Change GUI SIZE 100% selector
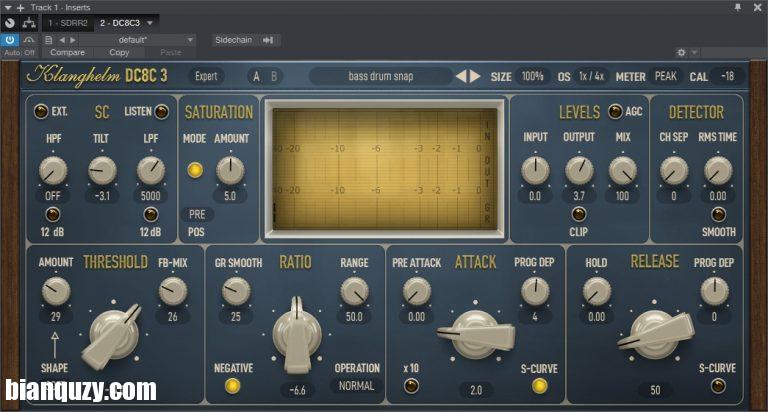Screen dimensions: 768x412 (x=532, y=76)
